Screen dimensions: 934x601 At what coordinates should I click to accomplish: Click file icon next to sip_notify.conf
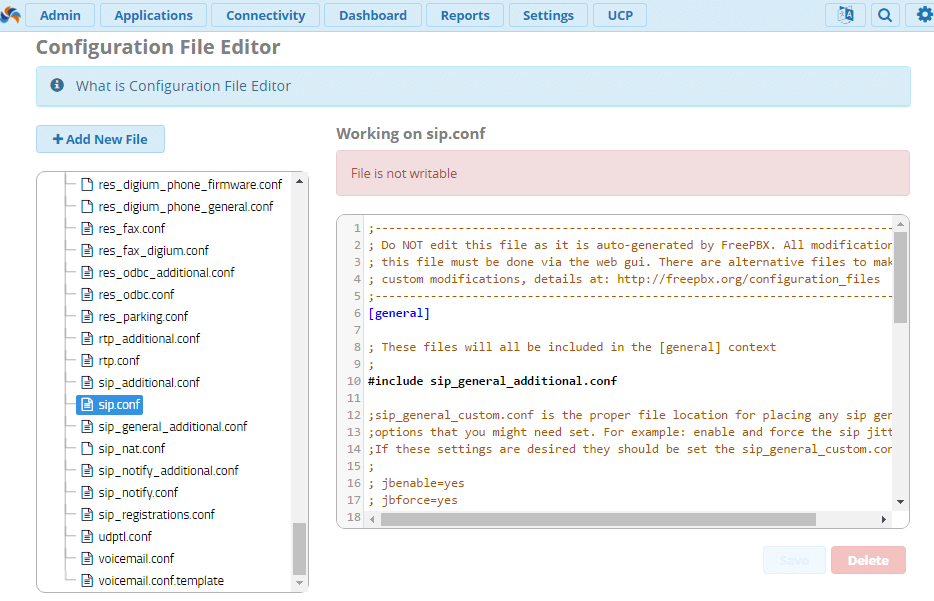(87, 493)
